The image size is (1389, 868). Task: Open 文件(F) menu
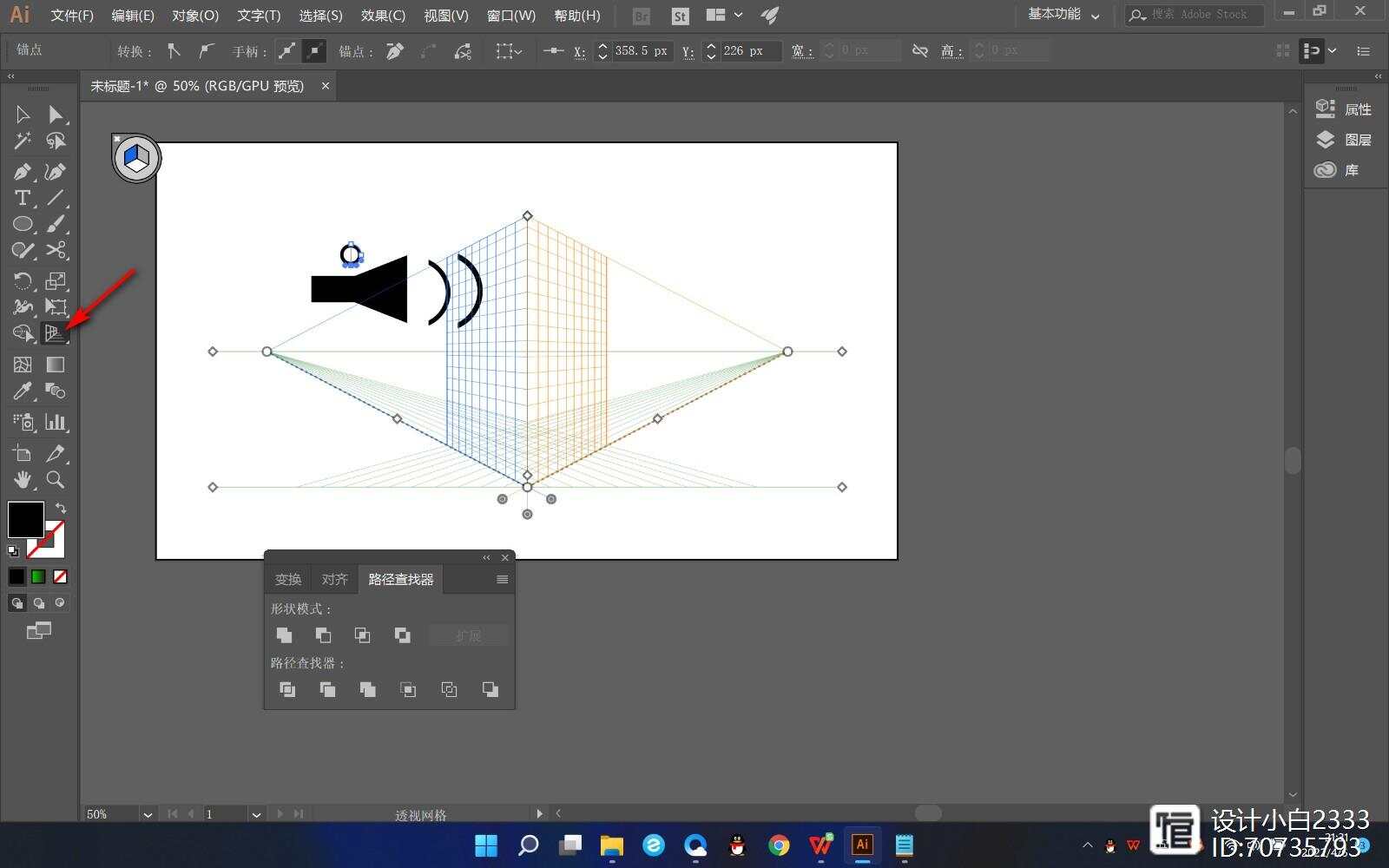pyautogui.click(x=72, y=16)
